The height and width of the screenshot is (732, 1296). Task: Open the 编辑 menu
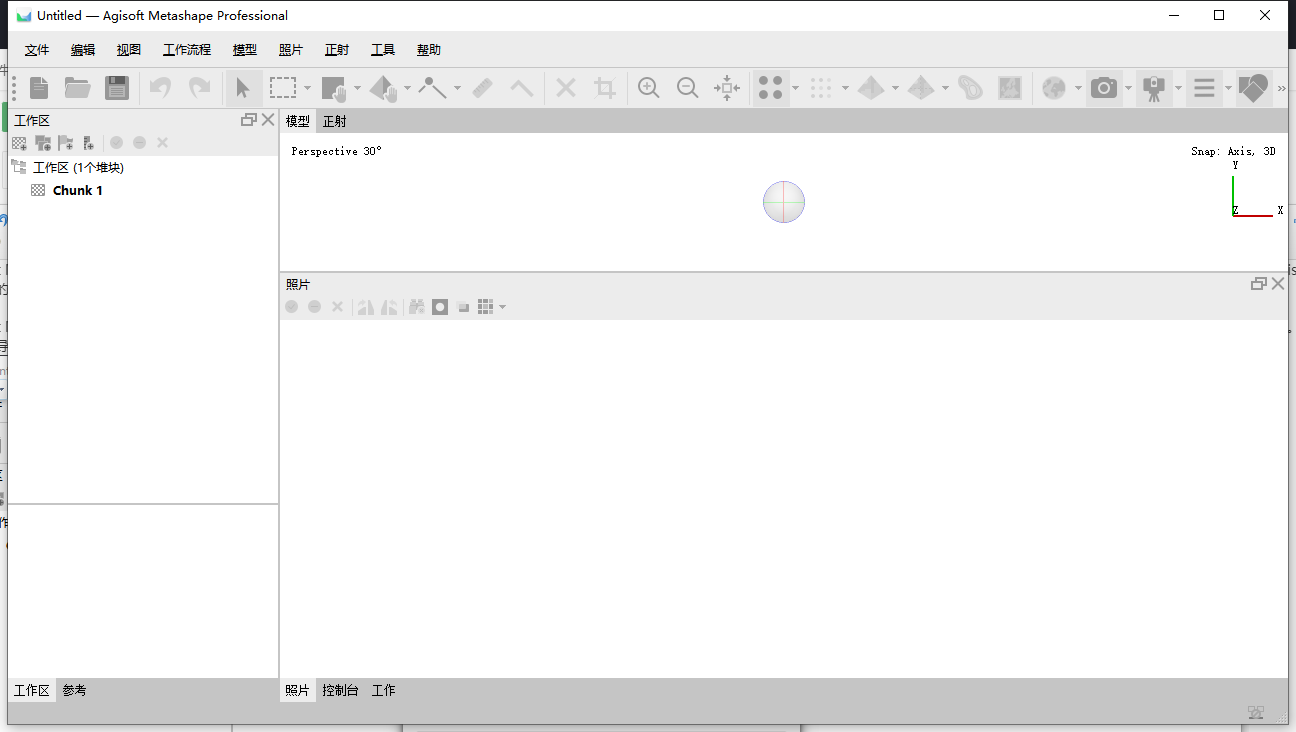(x=83, y=50)
